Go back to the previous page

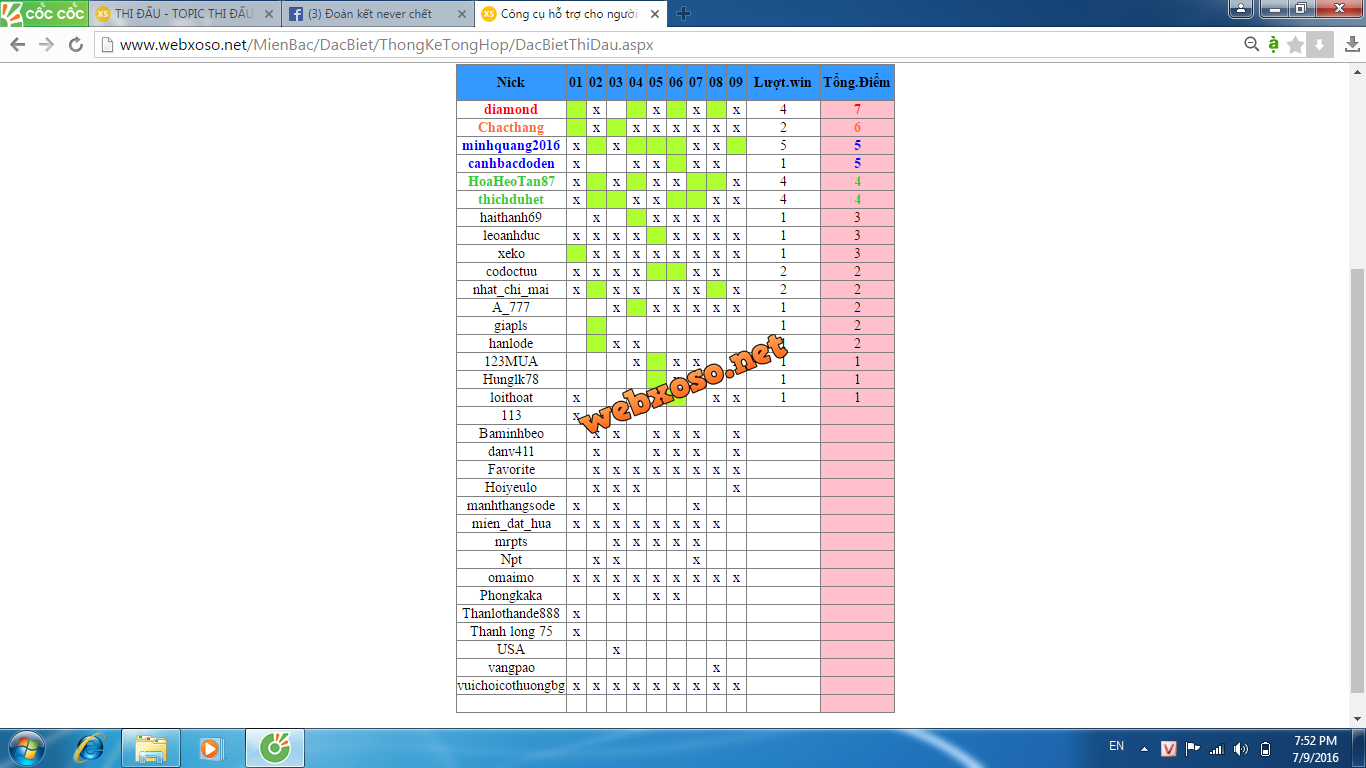17,45
